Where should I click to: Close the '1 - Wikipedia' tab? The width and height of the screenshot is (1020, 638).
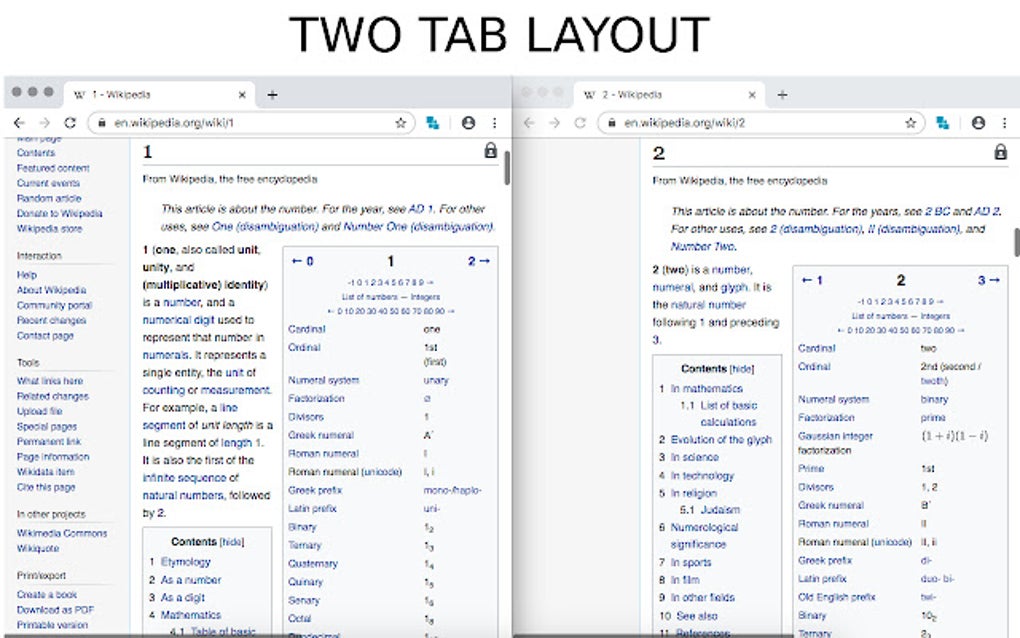tap(242, 95)
